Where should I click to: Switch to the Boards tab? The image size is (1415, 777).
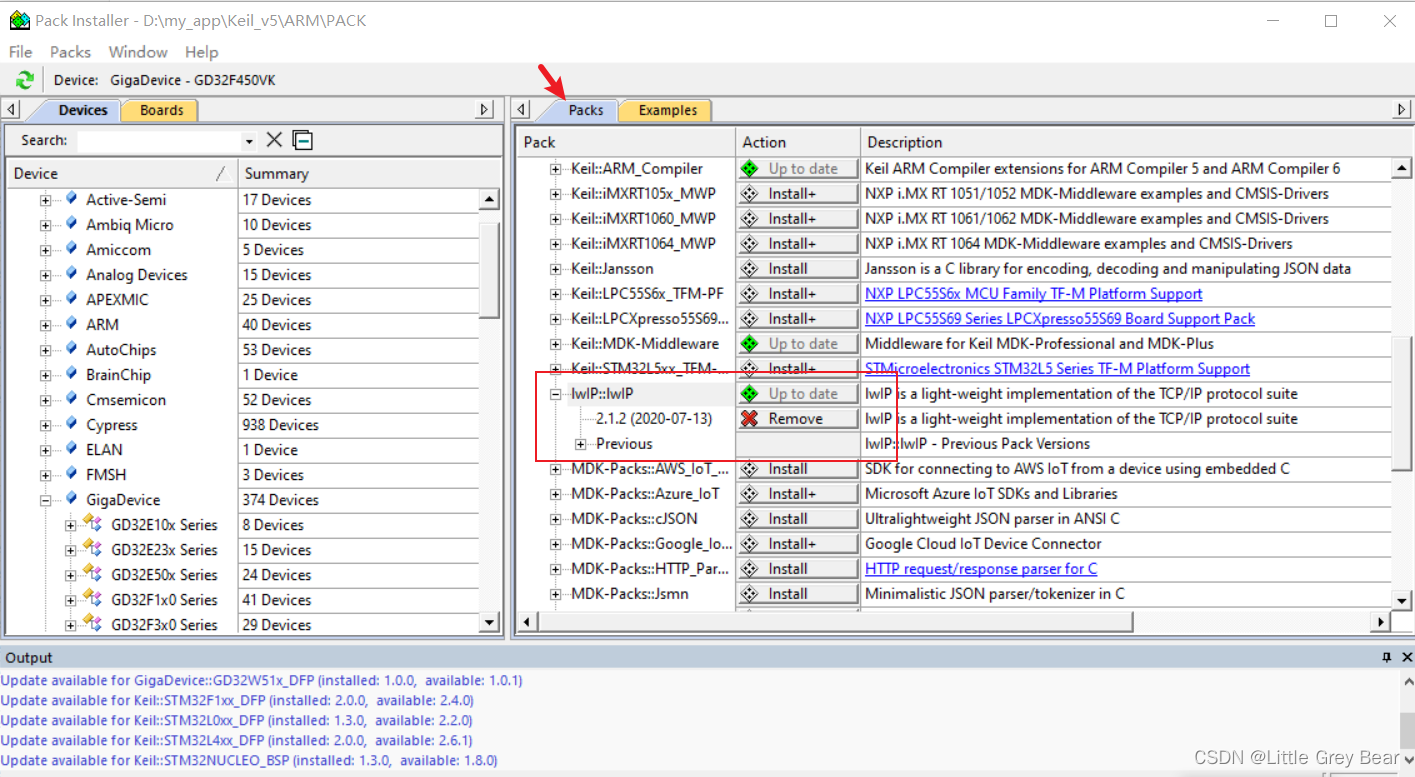click(162, 110)
